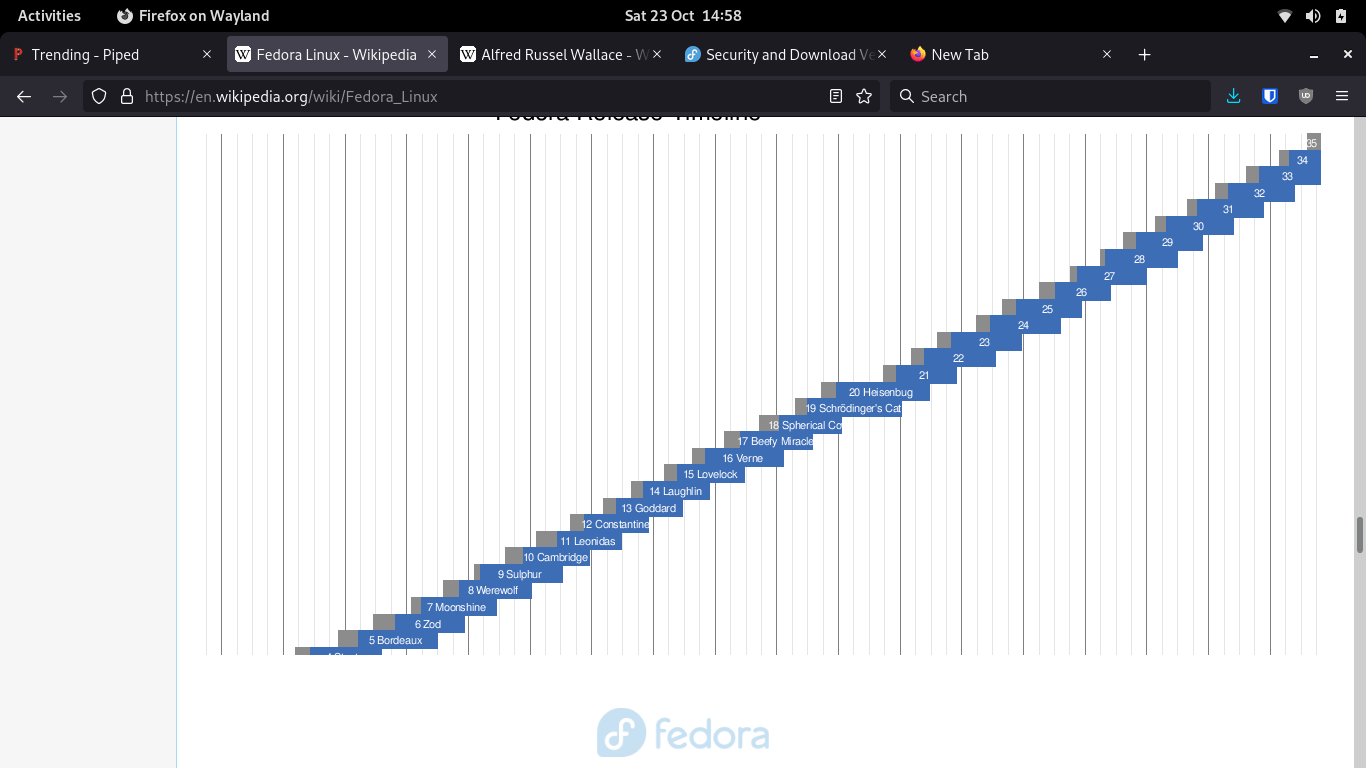Open the downloads panel
Screen dimensions: 1366x768
(x=1233, y=96)
